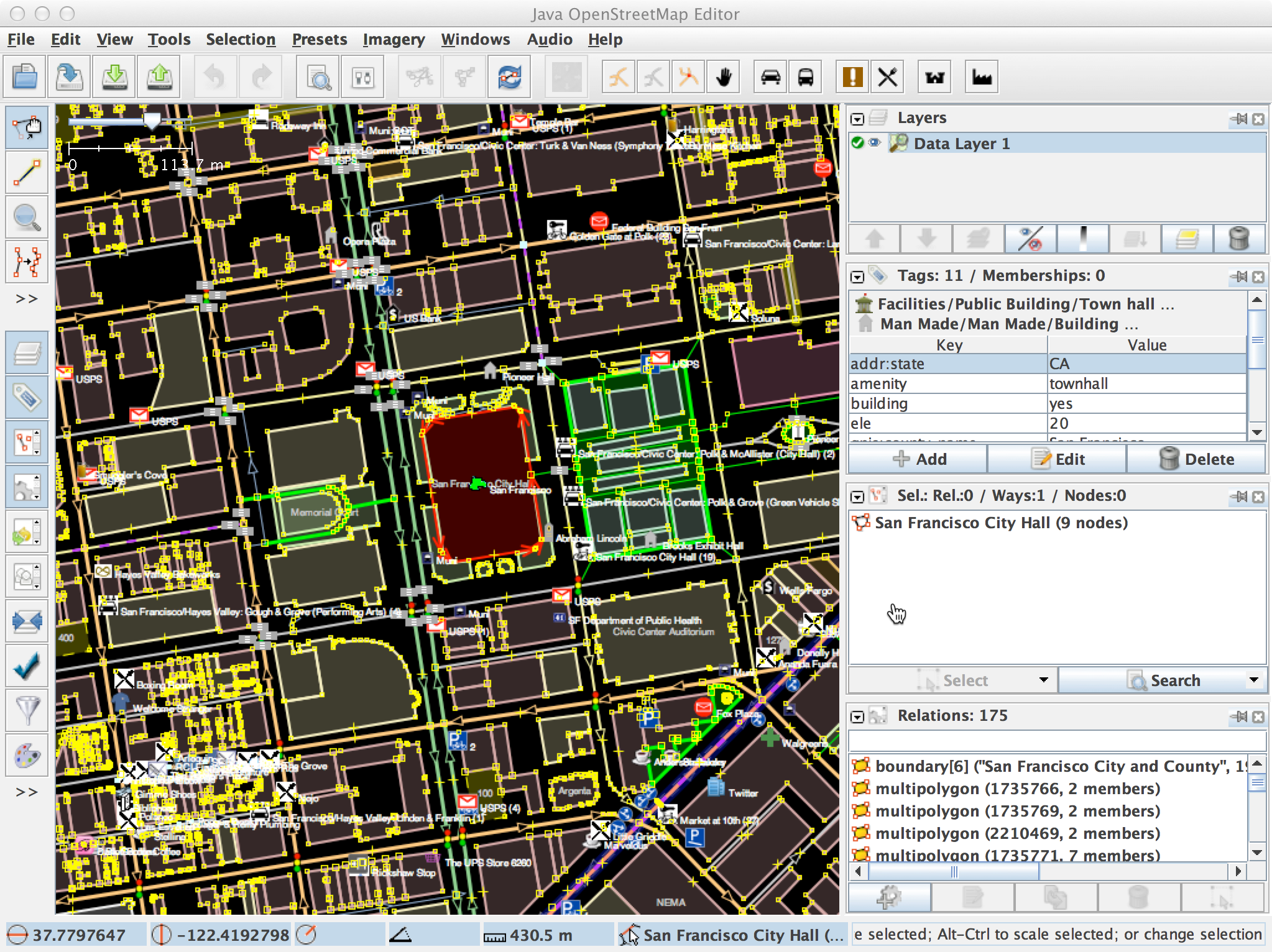This screenshot has height=952, width=1272.
Task: Open the Presets menu
Action: point(320,40)
